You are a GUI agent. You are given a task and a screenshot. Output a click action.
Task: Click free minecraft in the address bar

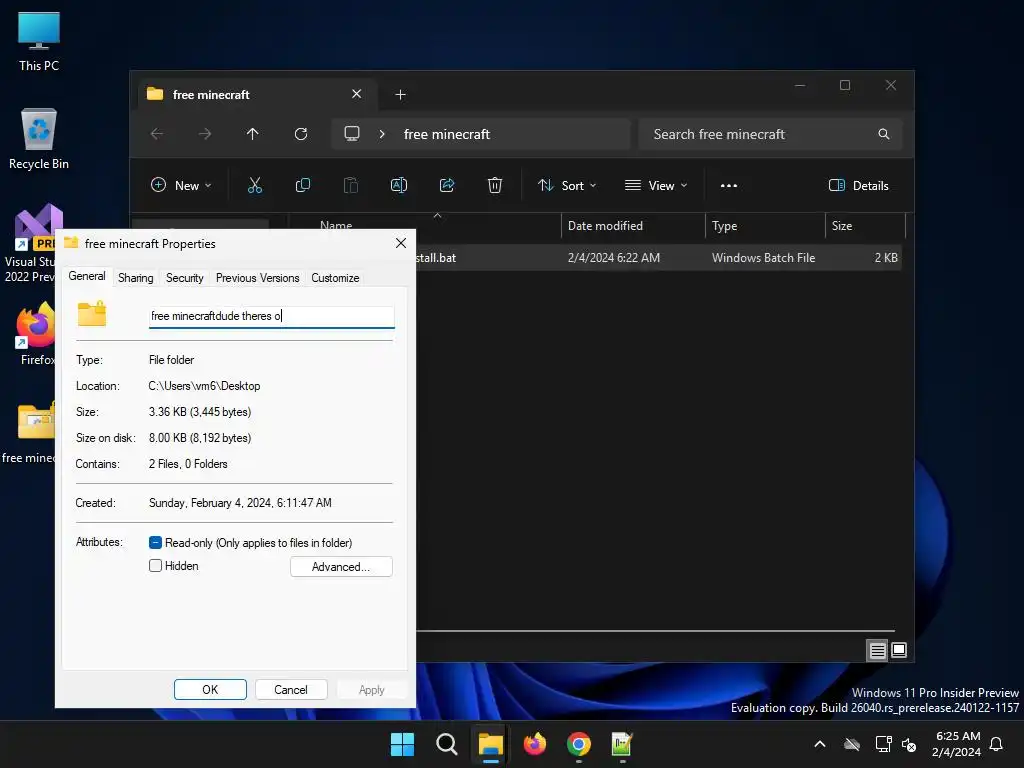pyautogui.click(x=447, y=134)
